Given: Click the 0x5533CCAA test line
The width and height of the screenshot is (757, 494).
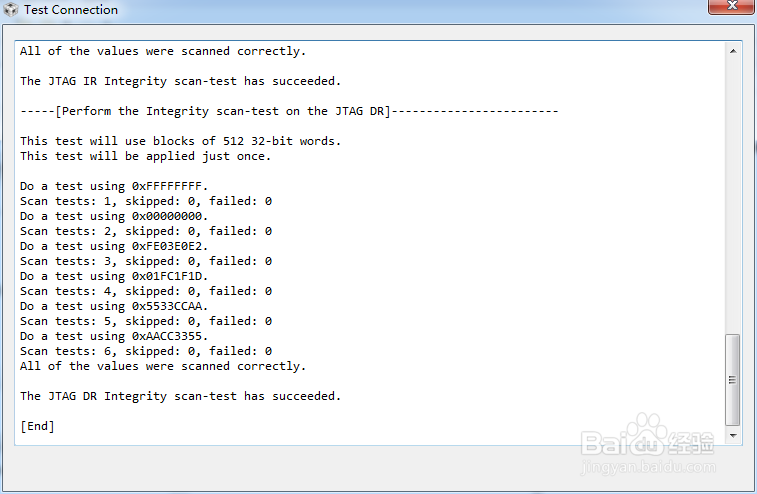Looking at the screenshot, I should tap(114, 306).
